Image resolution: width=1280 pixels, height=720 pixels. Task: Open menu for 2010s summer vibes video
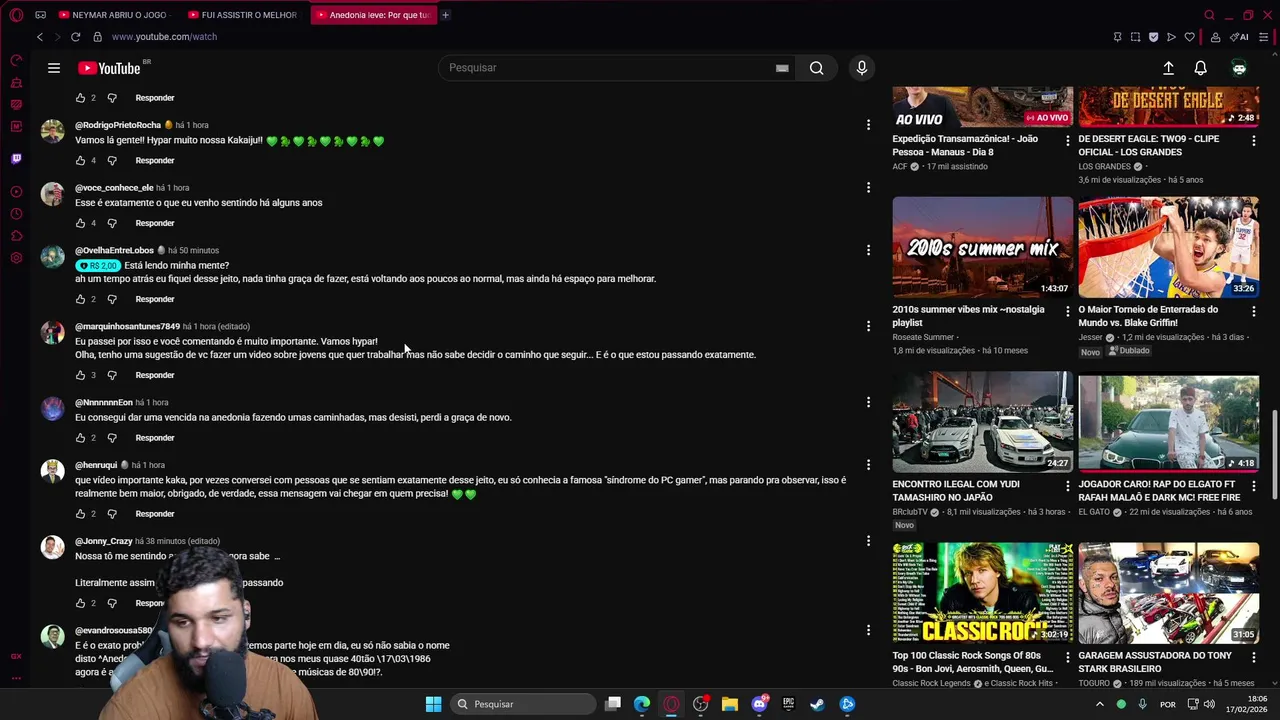[x=1067, y=312]
